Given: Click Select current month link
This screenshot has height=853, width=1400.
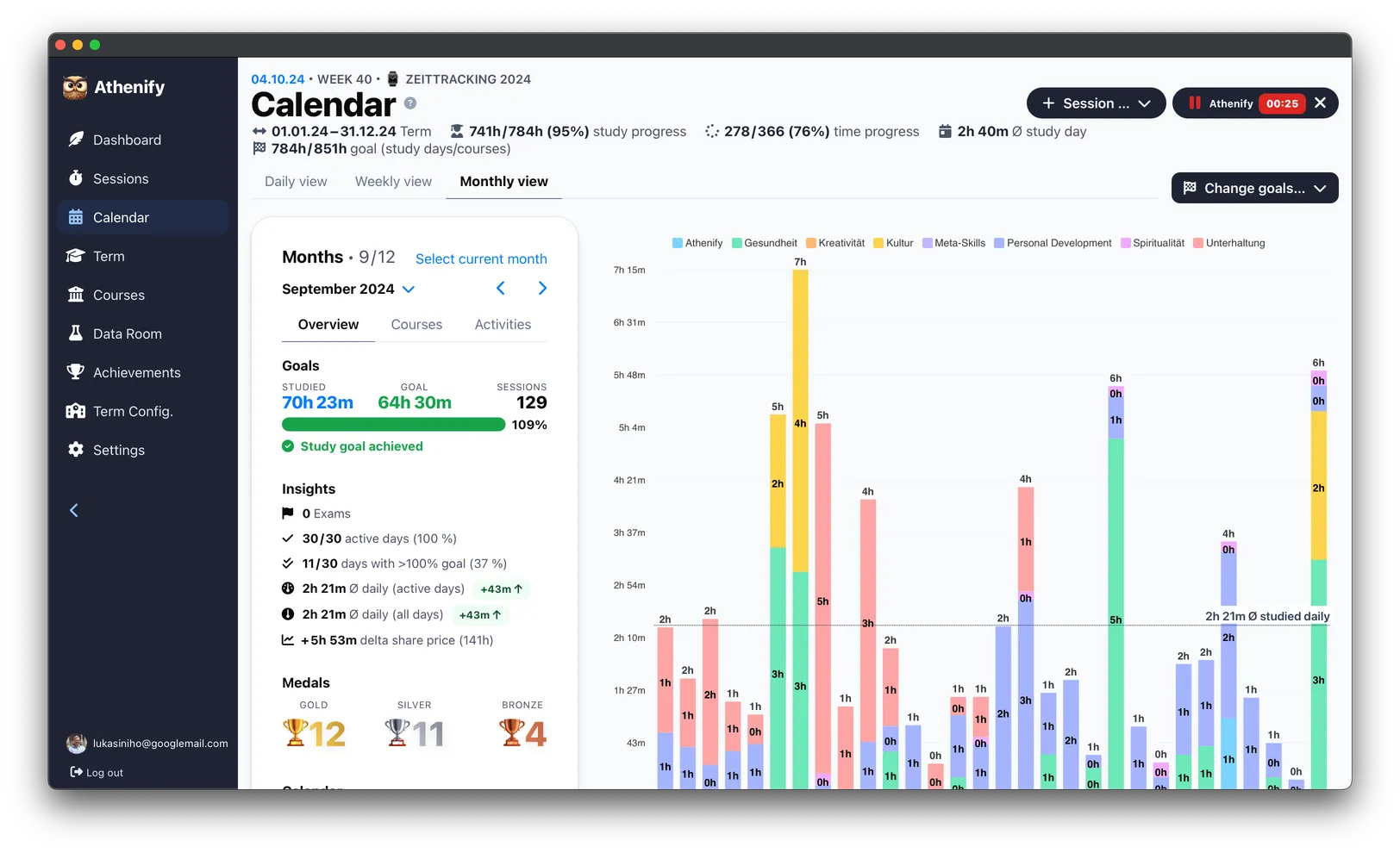Looking at the screenshot, I should [481, 258].
